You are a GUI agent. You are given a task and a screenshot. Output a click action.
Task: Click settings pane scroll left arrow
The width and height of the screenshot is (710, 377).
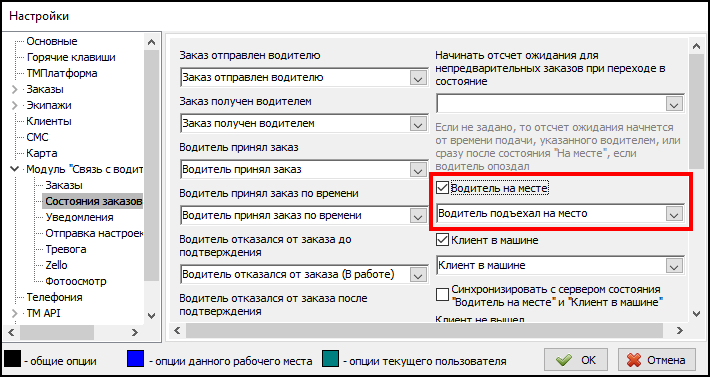177,330
